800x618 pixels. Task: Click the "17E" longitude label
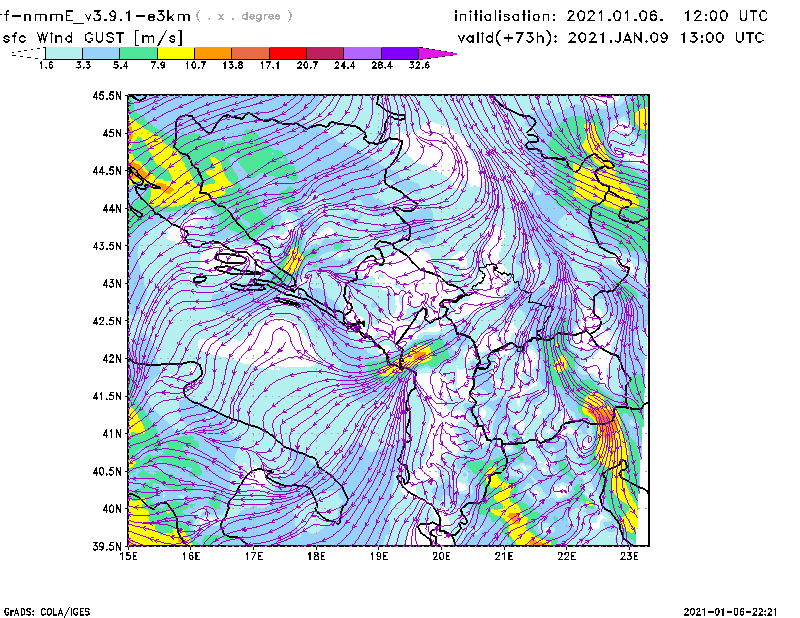coord(254,556)
